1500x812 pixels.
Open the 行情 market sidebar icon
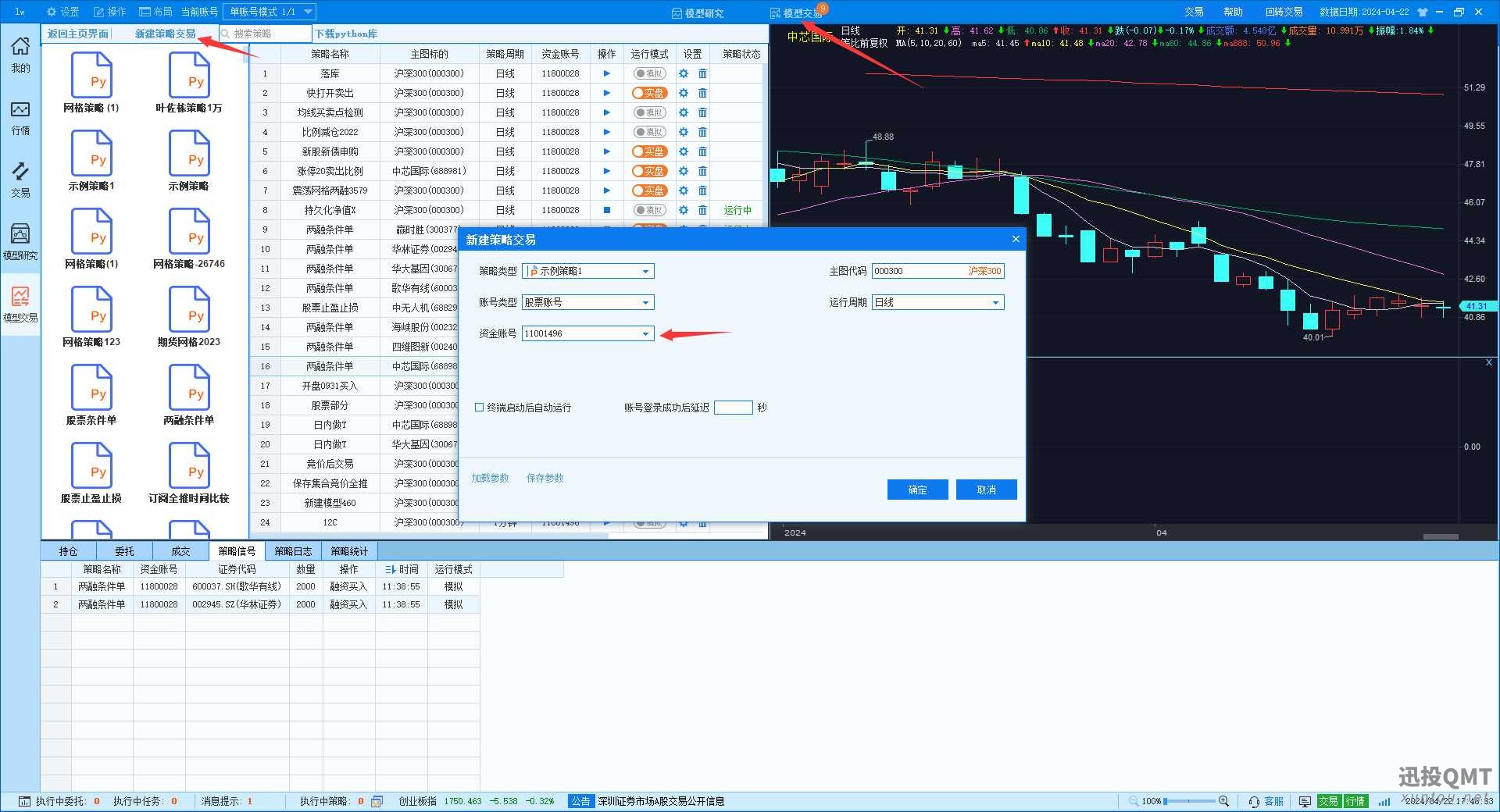[x=20, y=117]
